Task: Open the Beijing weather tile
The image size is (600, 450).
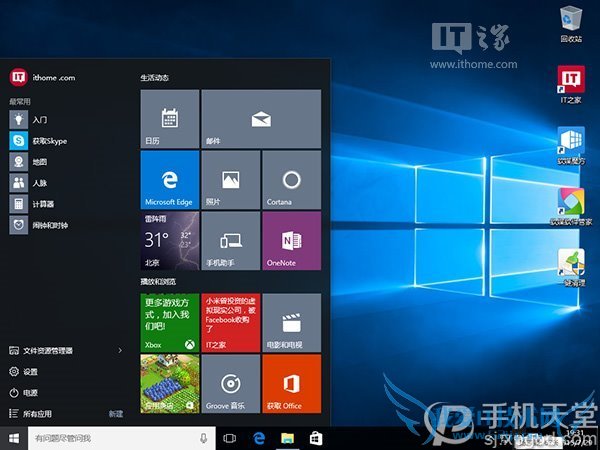Action: point(170,241)
